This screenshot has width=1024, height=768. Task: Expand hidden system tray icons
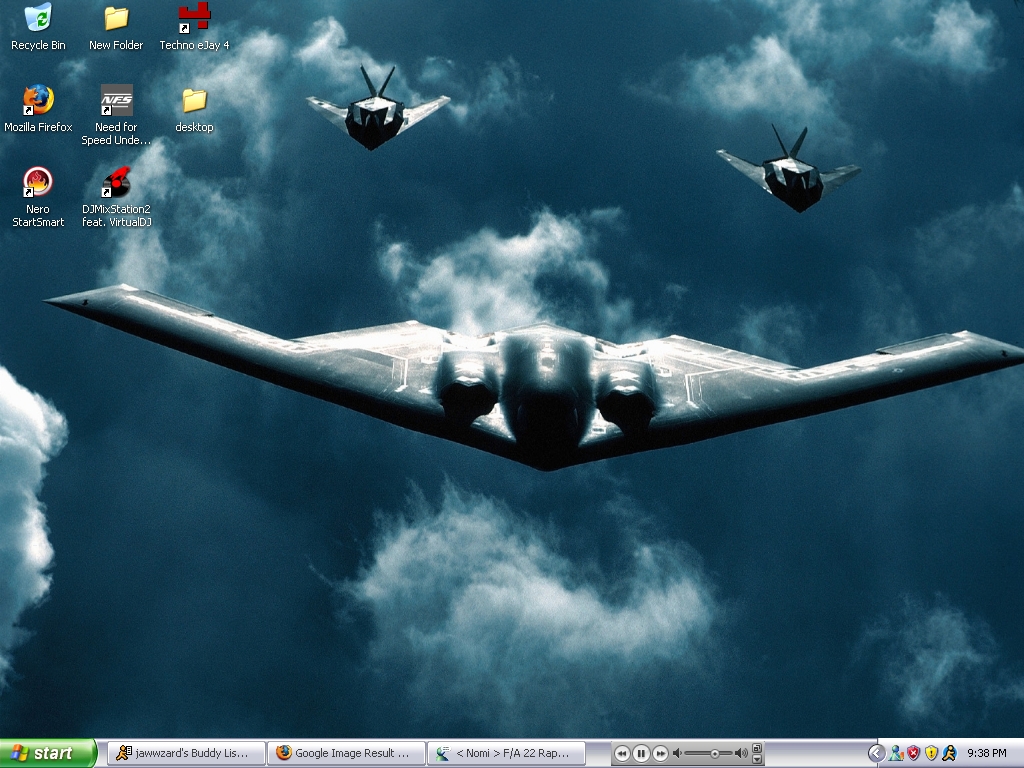(876, 753)
